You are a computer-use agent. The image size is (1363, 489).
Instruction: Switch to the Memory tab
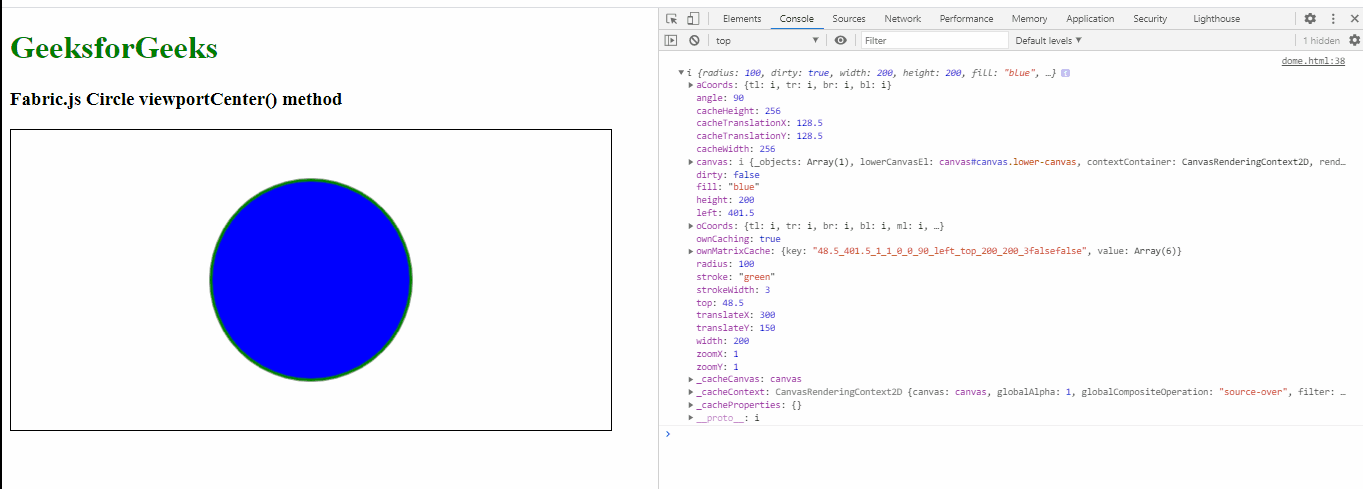tap(1029, 19)
